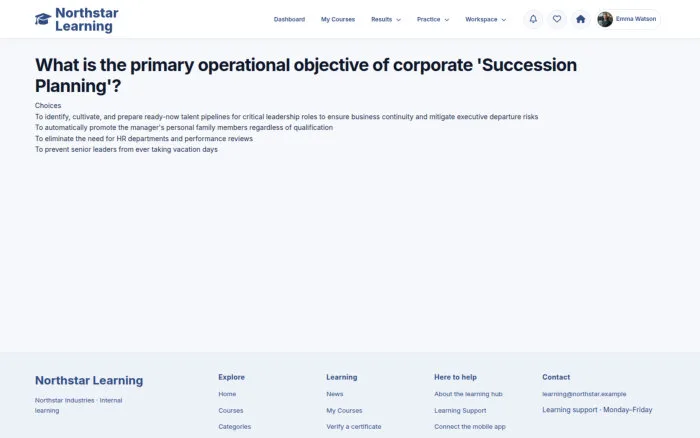Select the answer about vacation days
This screenshot has width=700, height=438.
pyautogui.click(x=126, y=149)
